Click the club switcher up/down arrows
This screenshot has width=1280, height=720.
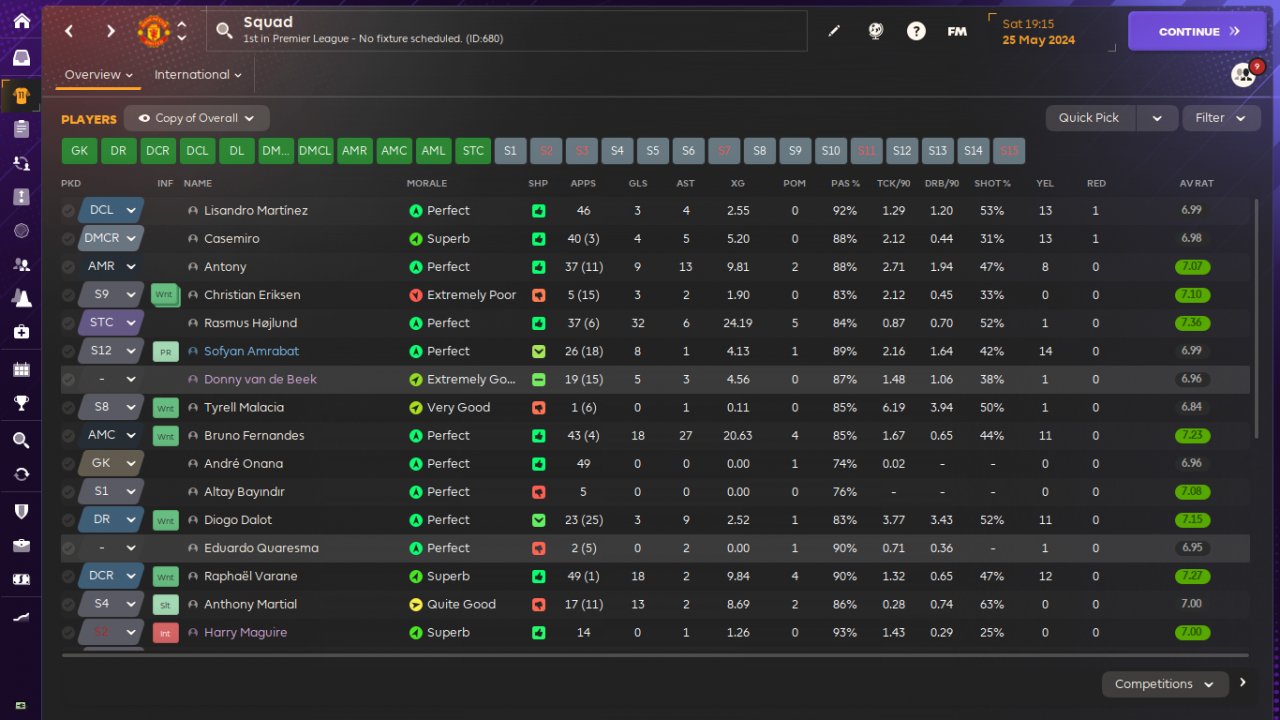click(x=181, y=31)
